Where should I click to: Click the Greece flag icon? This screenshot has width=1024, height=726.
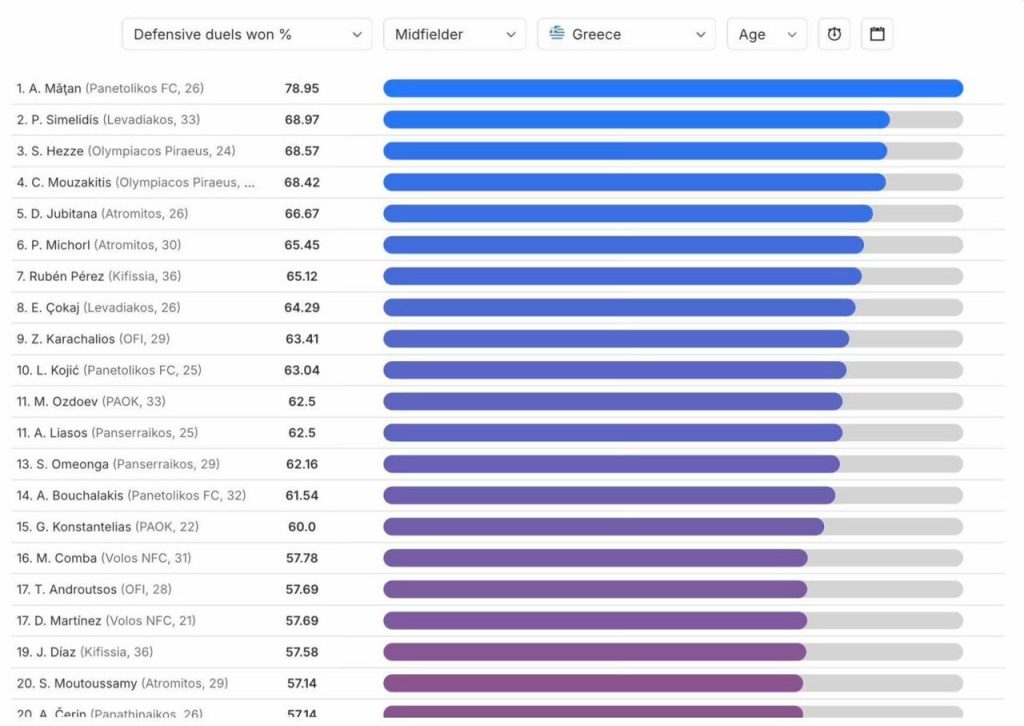pos(556,33)
